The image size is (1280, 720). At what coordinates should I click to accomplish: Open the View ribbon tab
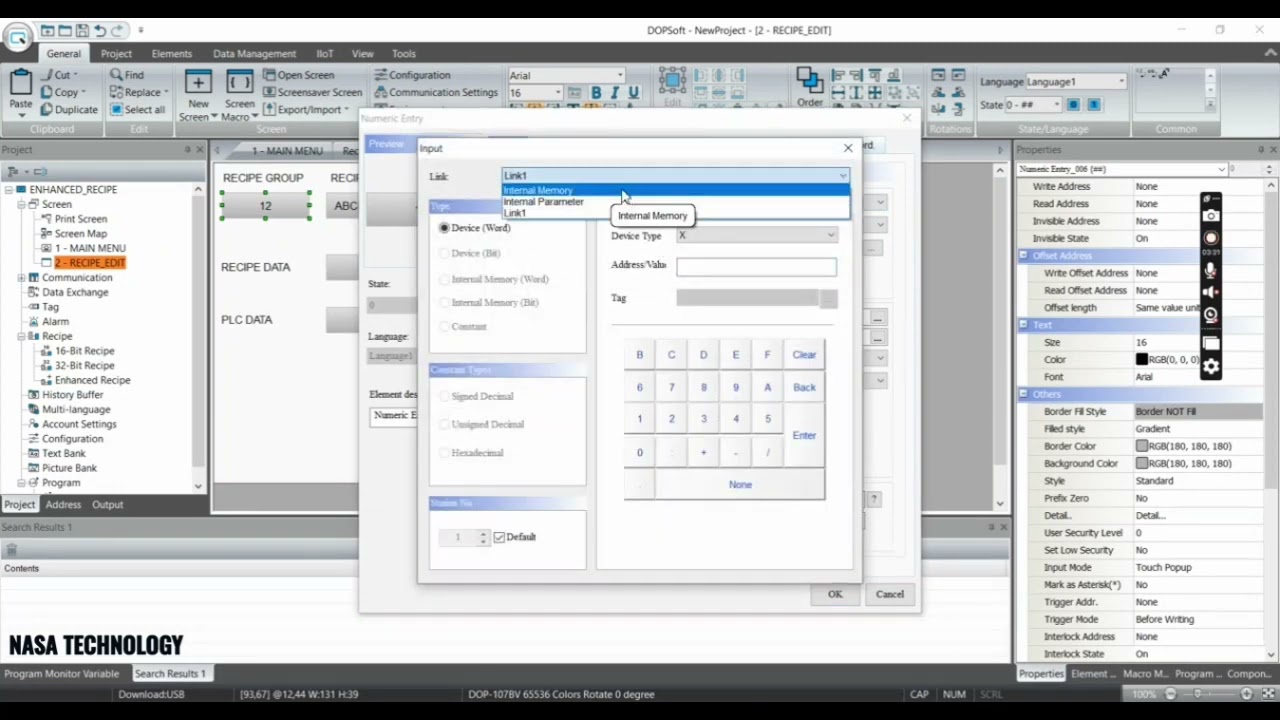pyautogui.click(x=362, y=54)
